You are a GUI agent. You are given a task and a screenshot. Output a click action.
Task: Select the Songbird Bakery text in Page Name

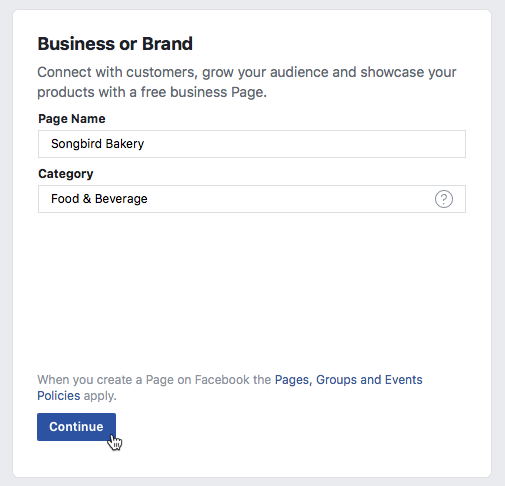[x=97, y=144]
